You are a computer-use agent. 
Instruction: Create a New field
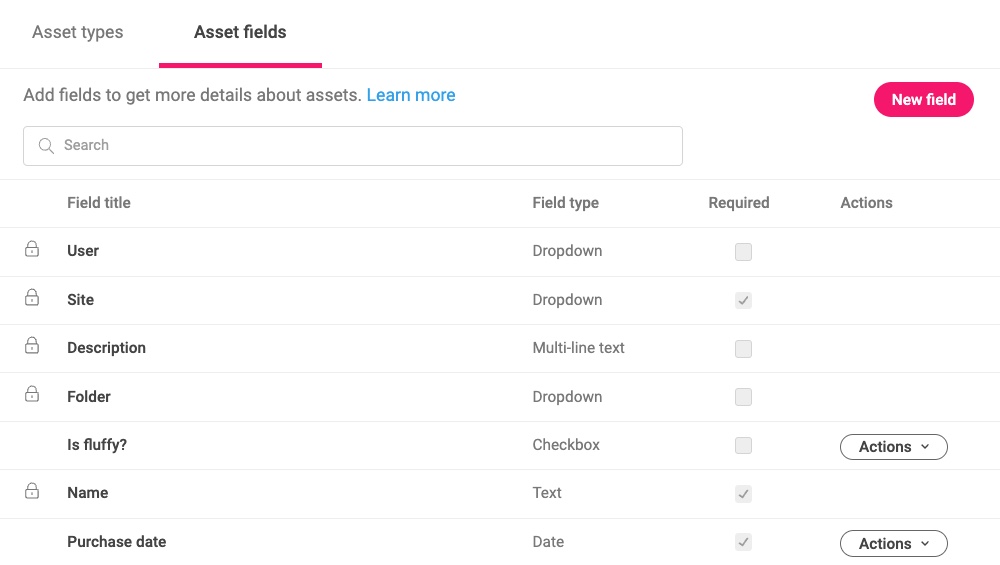[x=923, y=99]
